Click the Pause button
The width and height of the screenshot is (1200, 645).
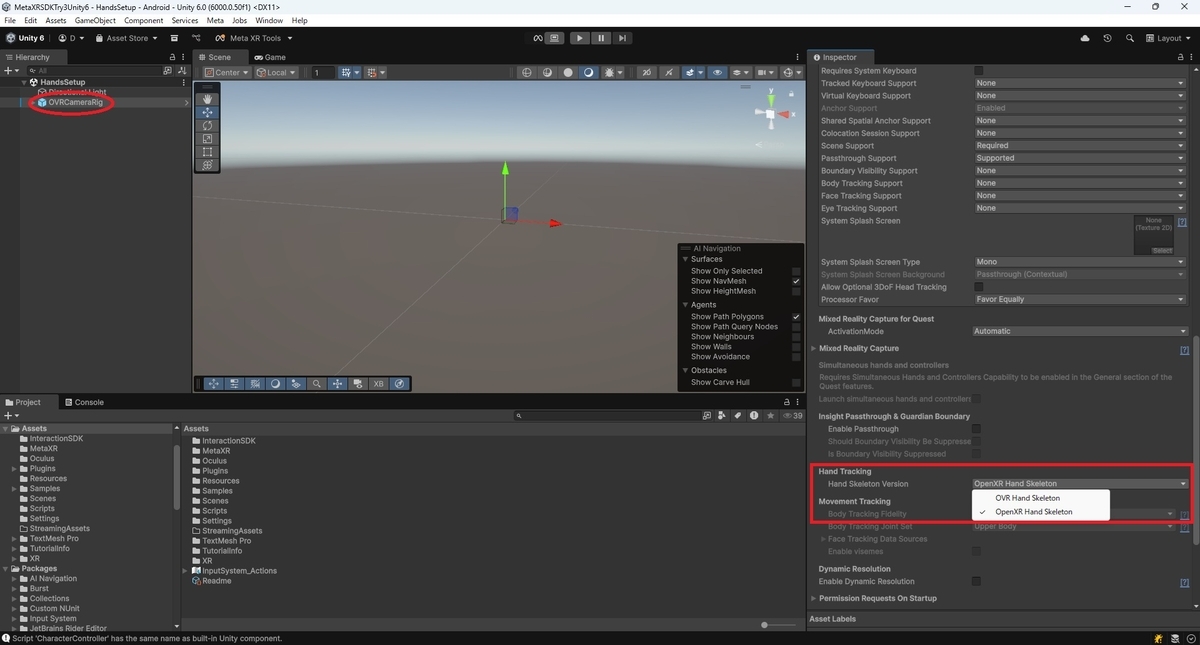pos(601,38)
